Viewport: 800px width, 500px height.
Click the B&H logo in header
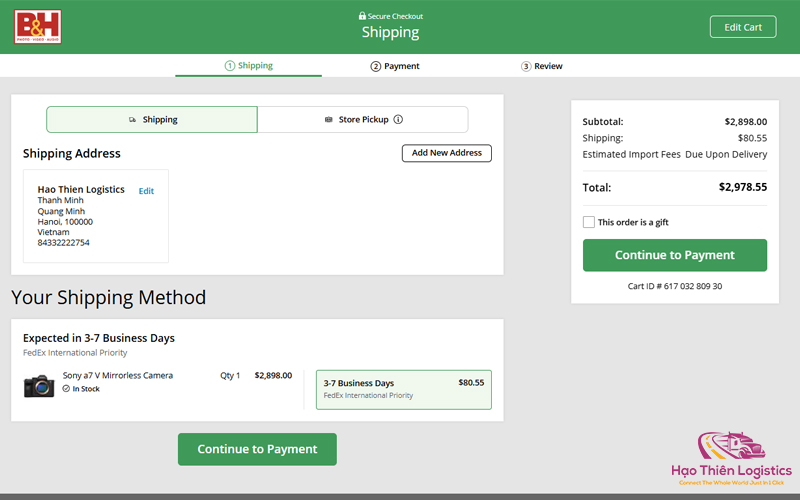coord(38,27)
